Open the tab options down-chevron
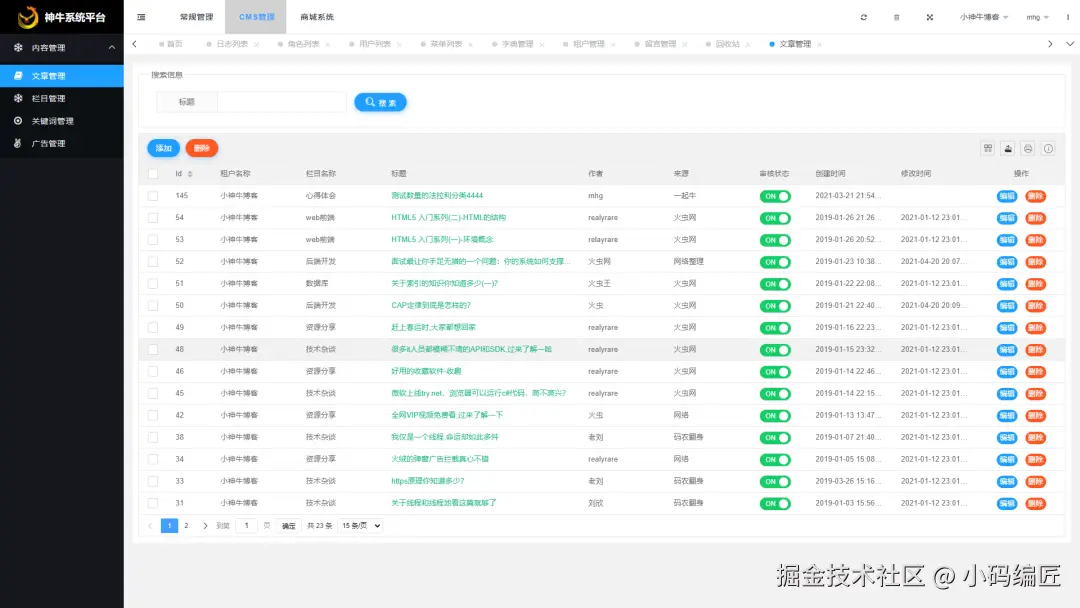Viewport: 1080px width, 608px height. (1070, 44)
